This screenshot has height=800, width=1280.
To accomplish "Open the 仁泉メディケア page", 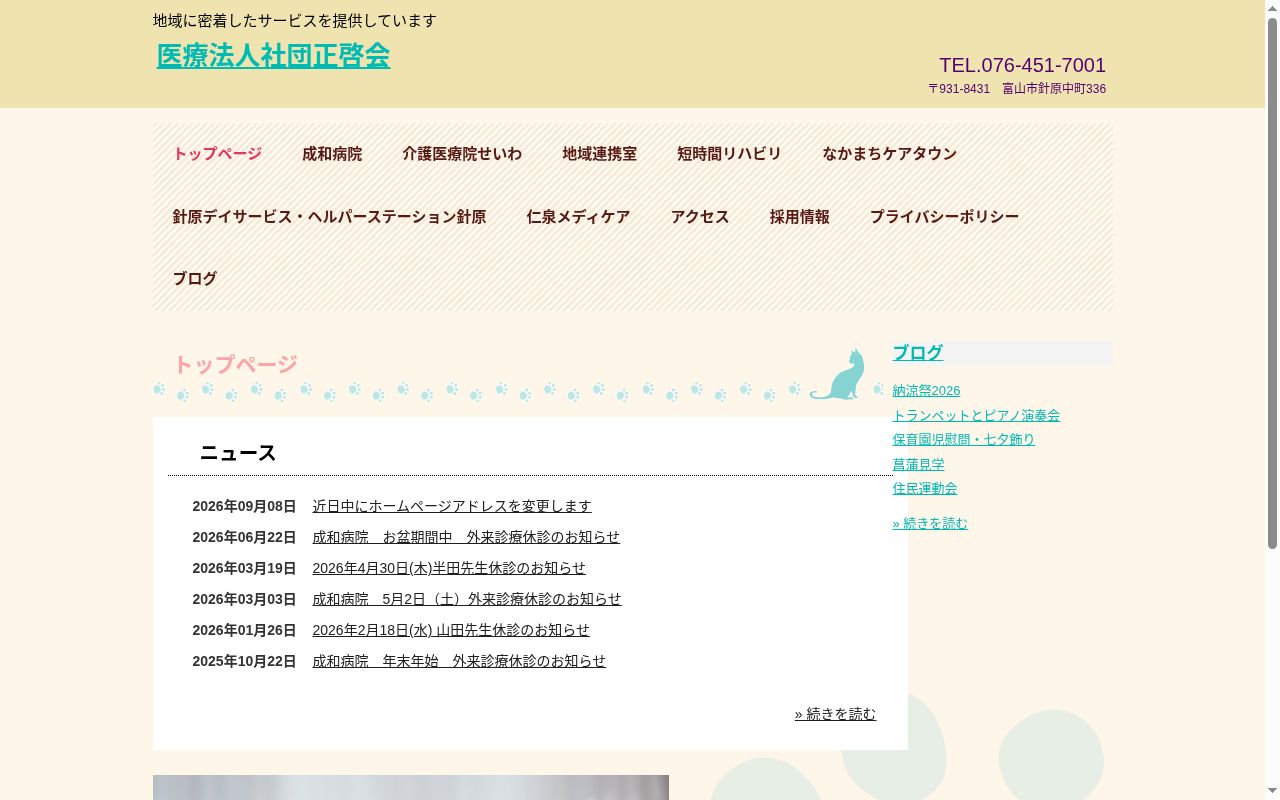I will tap(578, 217).
